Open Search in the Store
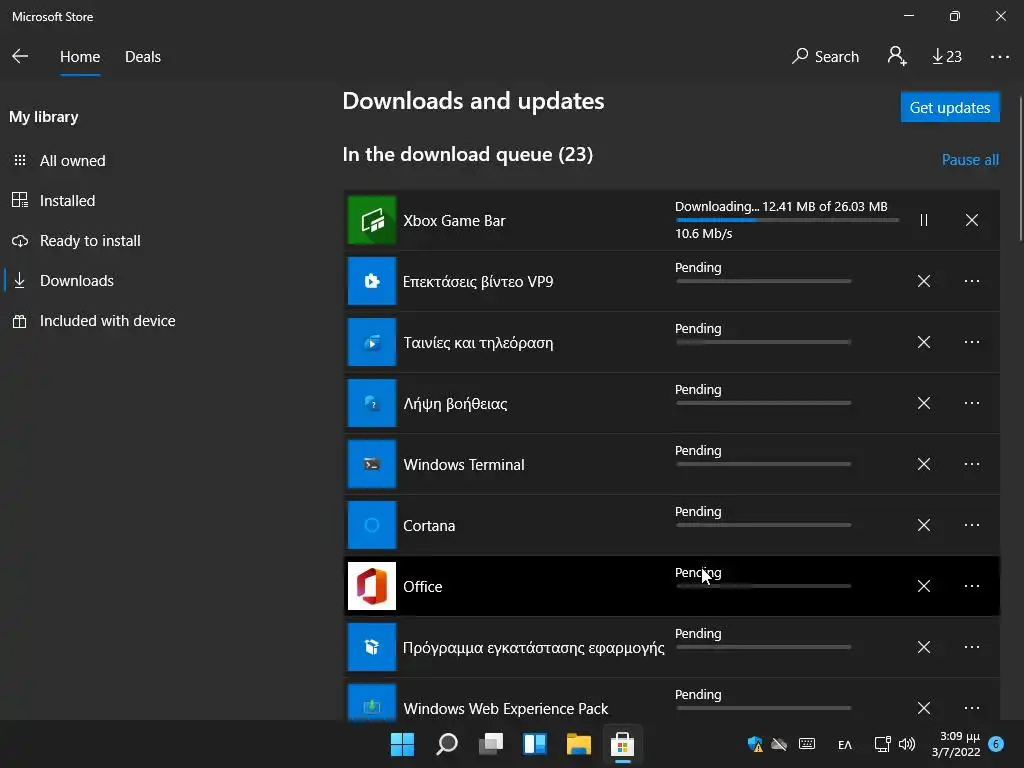The height and width of the screenshot is (768, 1024). [x=825, y=57]
